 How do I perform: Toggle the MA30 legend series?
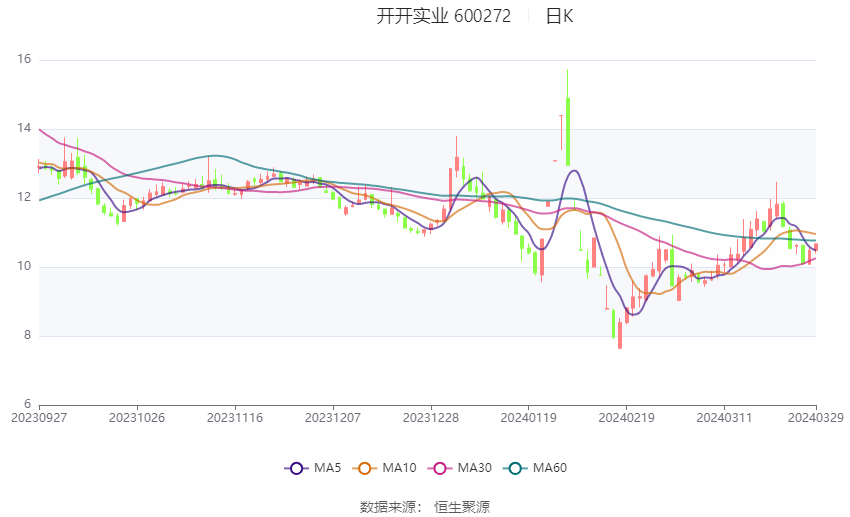[460, 468]
